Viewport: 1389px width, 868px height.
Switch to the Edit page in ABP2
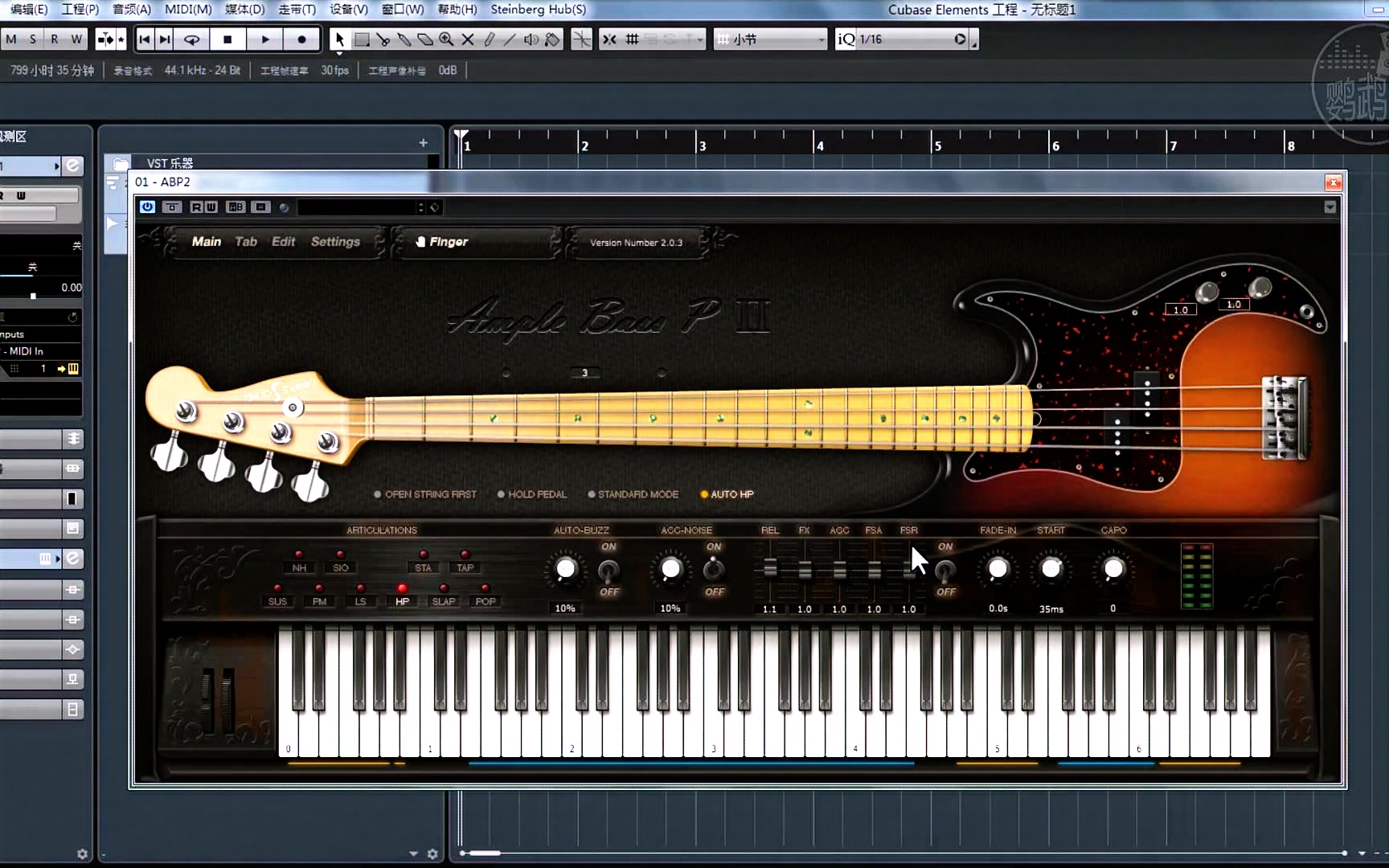tap(283, 242)
